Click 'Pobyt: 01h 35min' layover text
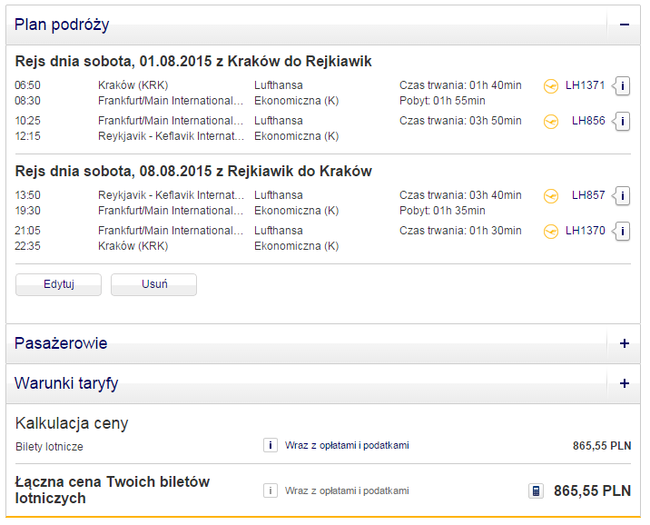Viewport: 650px width, 525px height. (442, 211)
